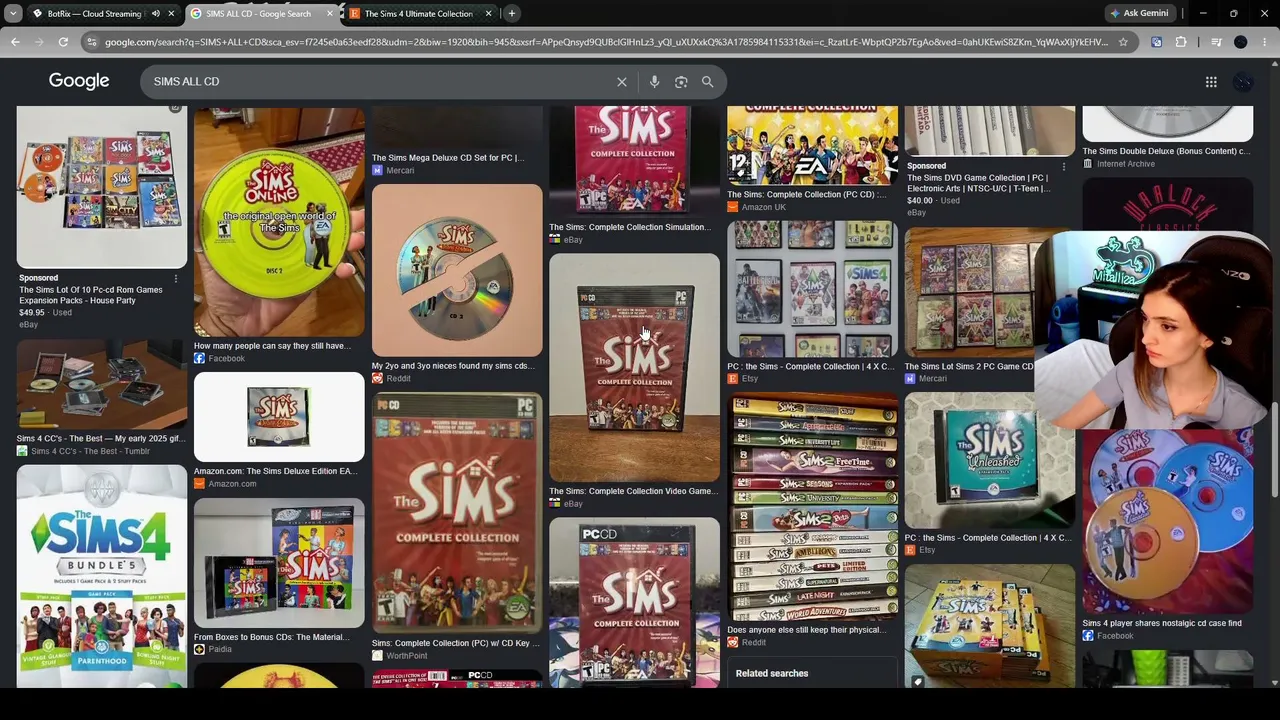Bookmark this page with the star icon
This screenshot has height=720, width=1280.
tap(1123, 42)
